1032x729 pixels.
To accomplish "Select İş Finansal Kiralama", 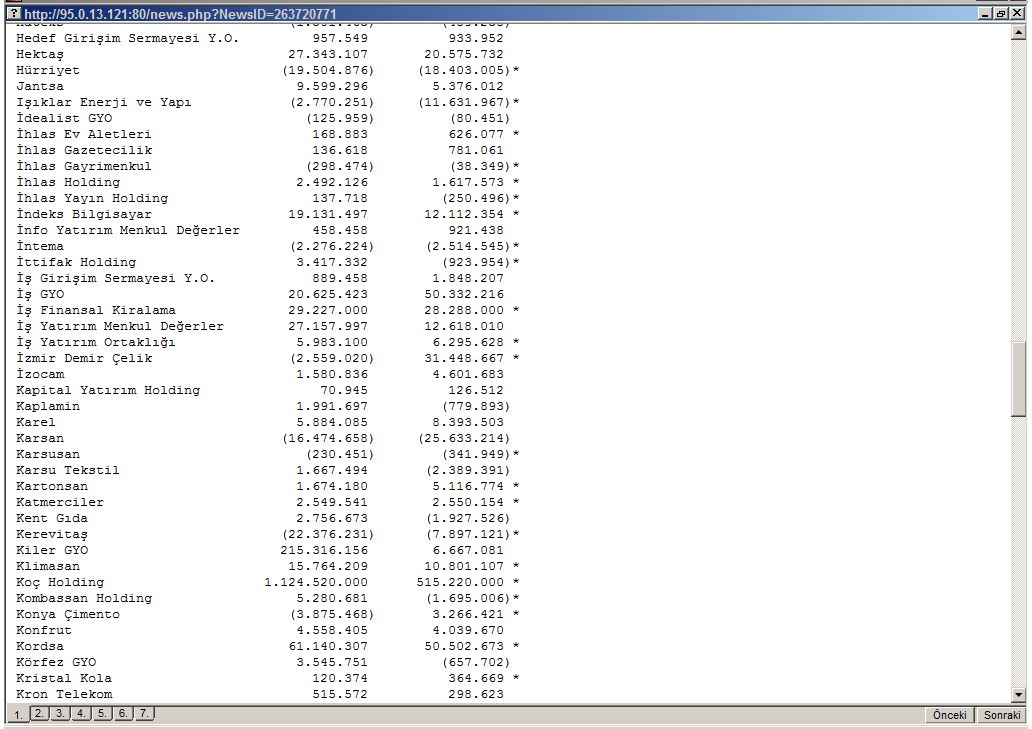I will (x=95, y=310).
